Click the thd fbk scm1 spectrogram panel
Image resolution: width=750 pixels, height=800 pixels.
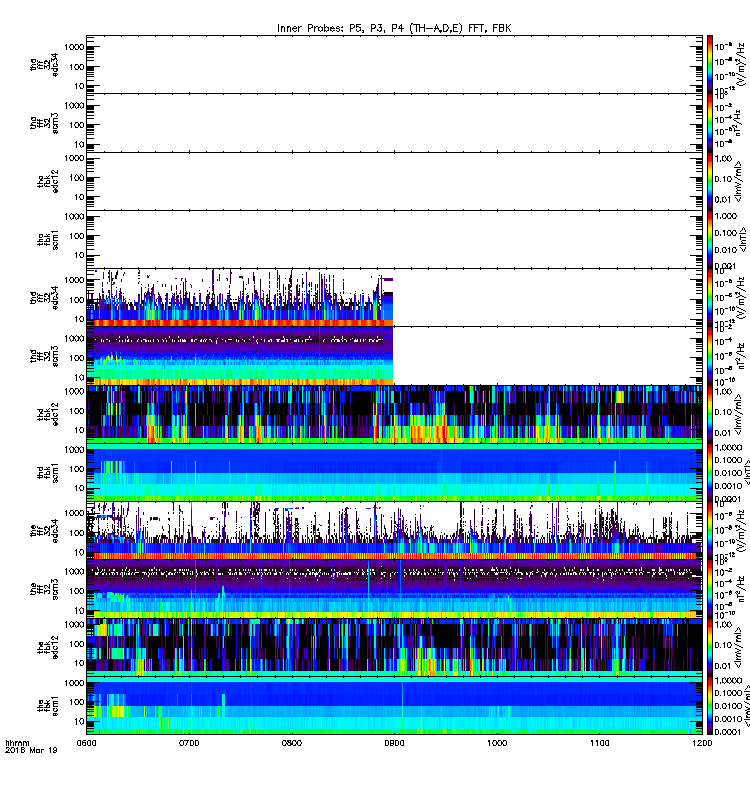click(394, 472)
